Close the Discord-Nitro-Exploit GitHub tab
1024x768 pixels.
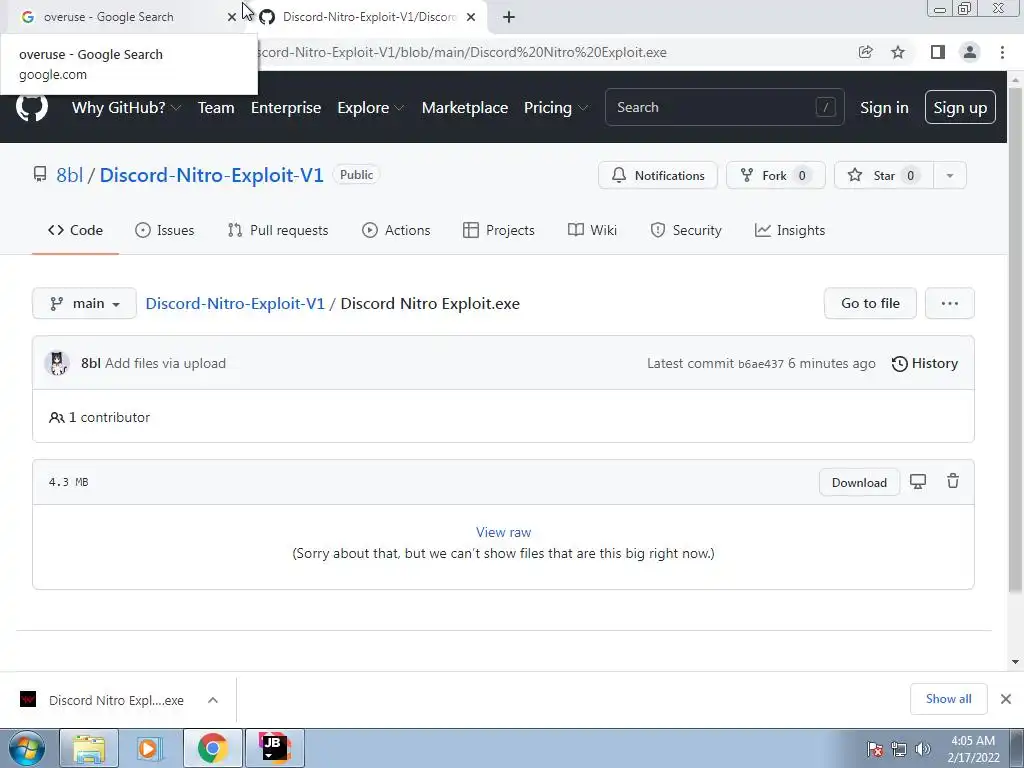click(471, 17)
